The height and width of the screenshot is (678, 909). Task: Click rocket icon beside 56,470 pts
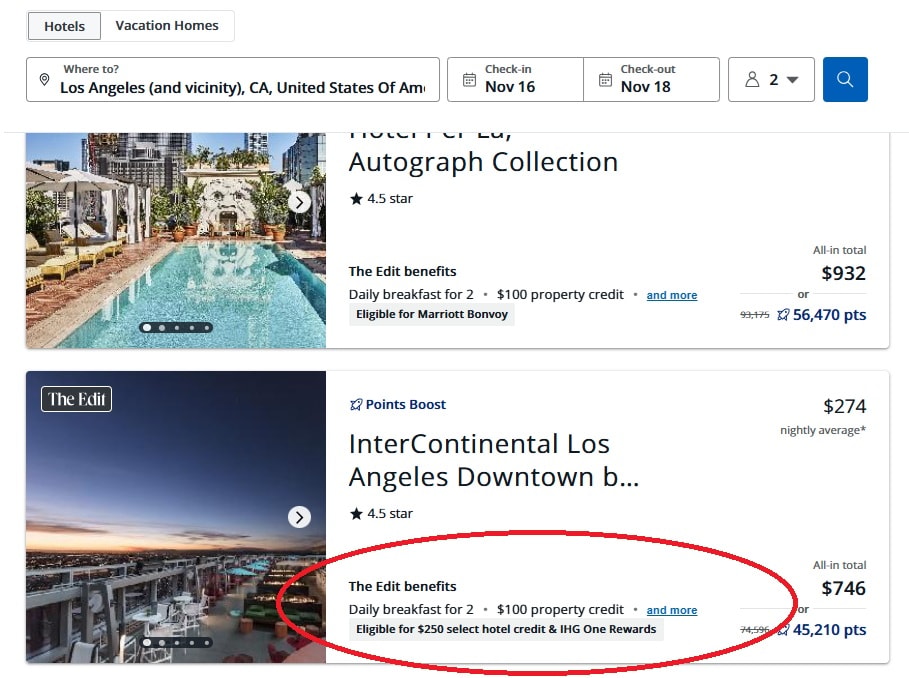pyautogui.click(x=783, y=315)
